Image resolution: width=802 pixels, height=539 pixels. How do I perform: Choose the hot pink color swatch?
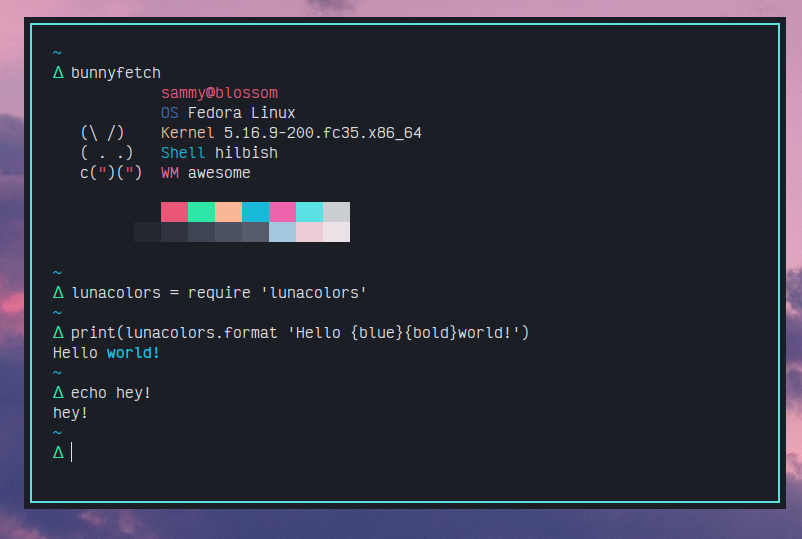tap(282, 212)
